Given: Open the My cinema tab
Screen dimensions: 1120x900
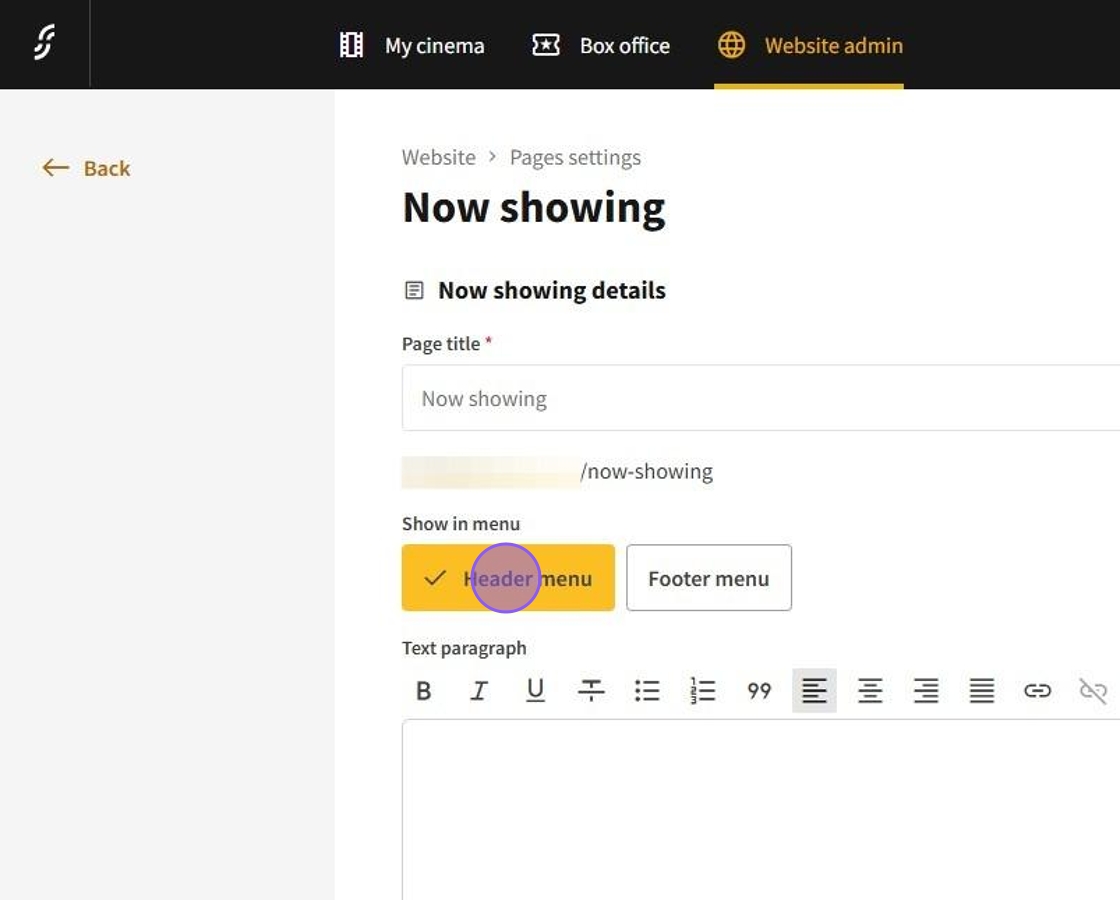Looking at the screenshot, I should tap(412, 46).
